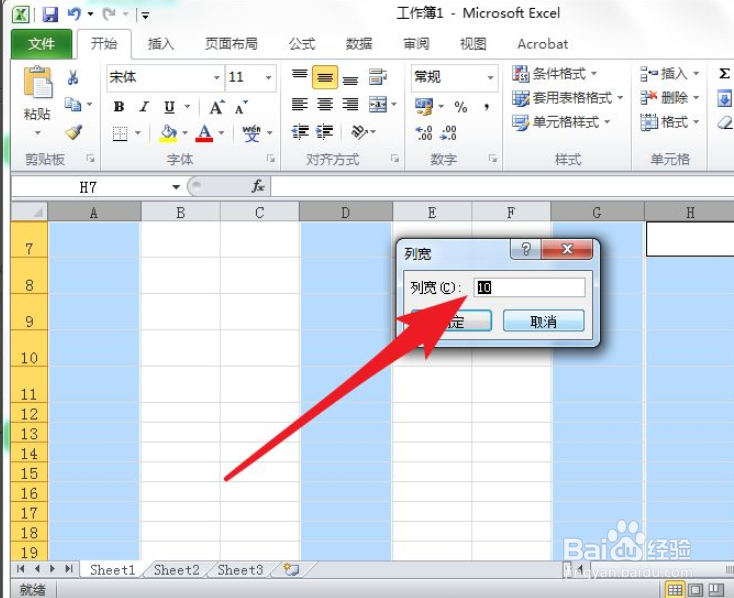
Task: Click the Paste clipboard icon
Action: tap(37, 83)
